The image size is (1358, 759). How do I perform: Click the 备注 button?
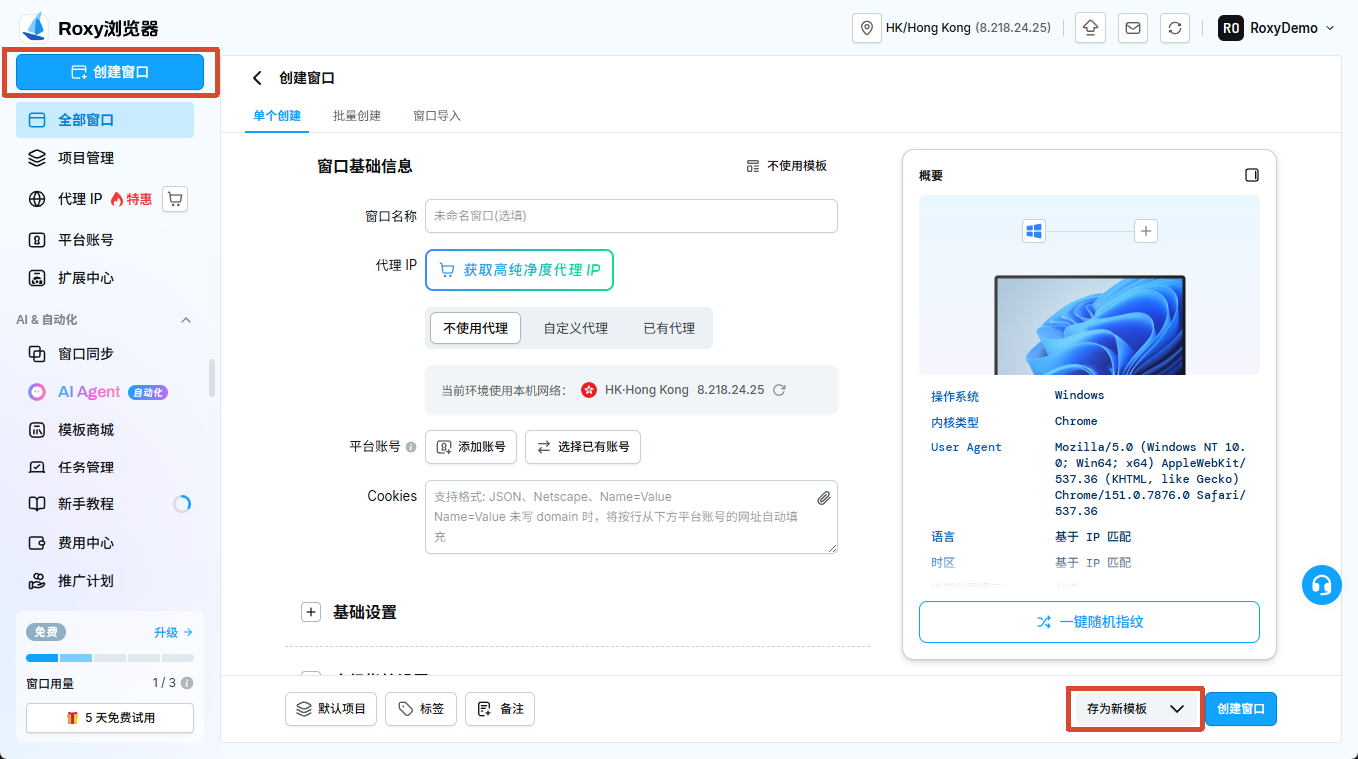[x=500, y=709]
